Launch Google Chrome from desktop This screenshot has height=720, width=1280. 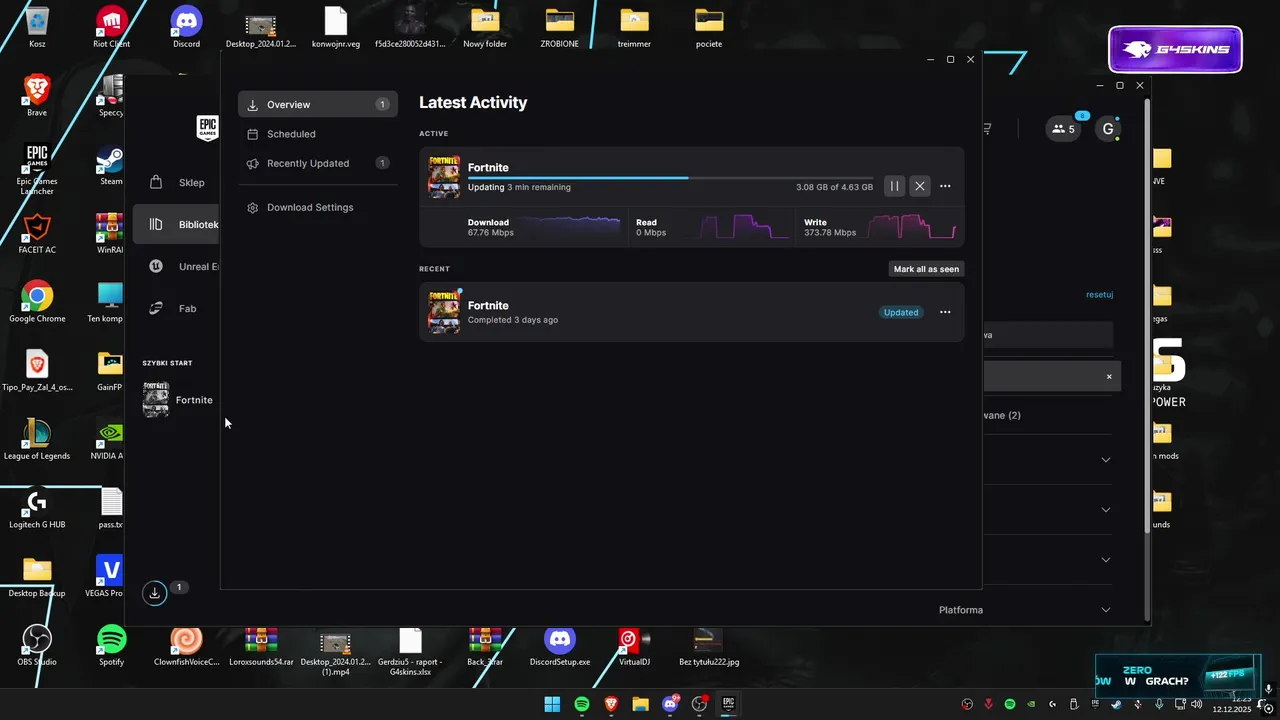click(x=37, y=302)
